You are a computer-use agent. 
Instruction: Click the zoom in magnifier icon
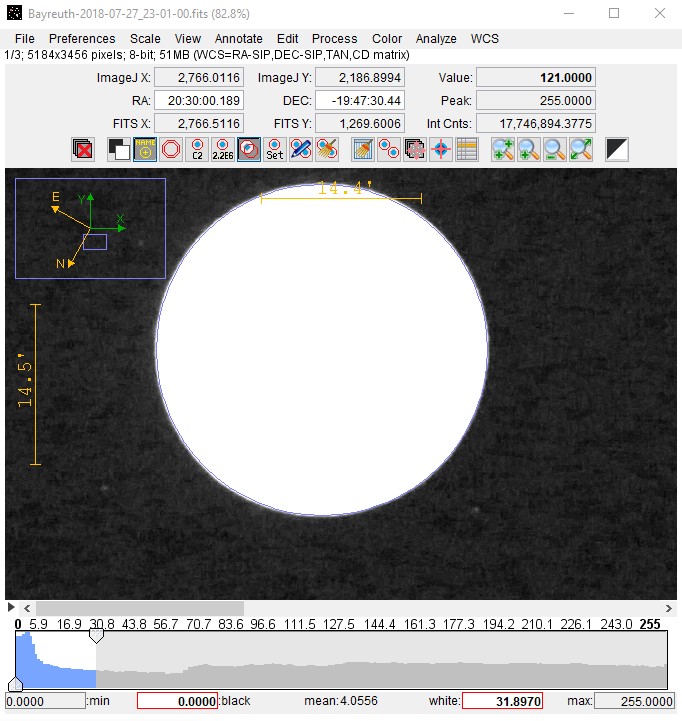coord(503,150)
